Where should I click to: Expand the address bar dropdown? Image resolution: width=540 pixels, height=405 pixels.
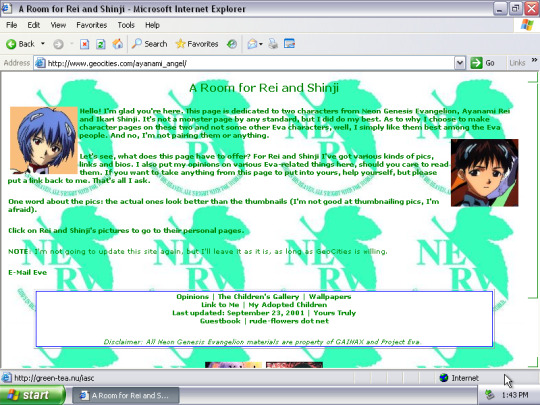pyautogui.click(x=460, y=63)
